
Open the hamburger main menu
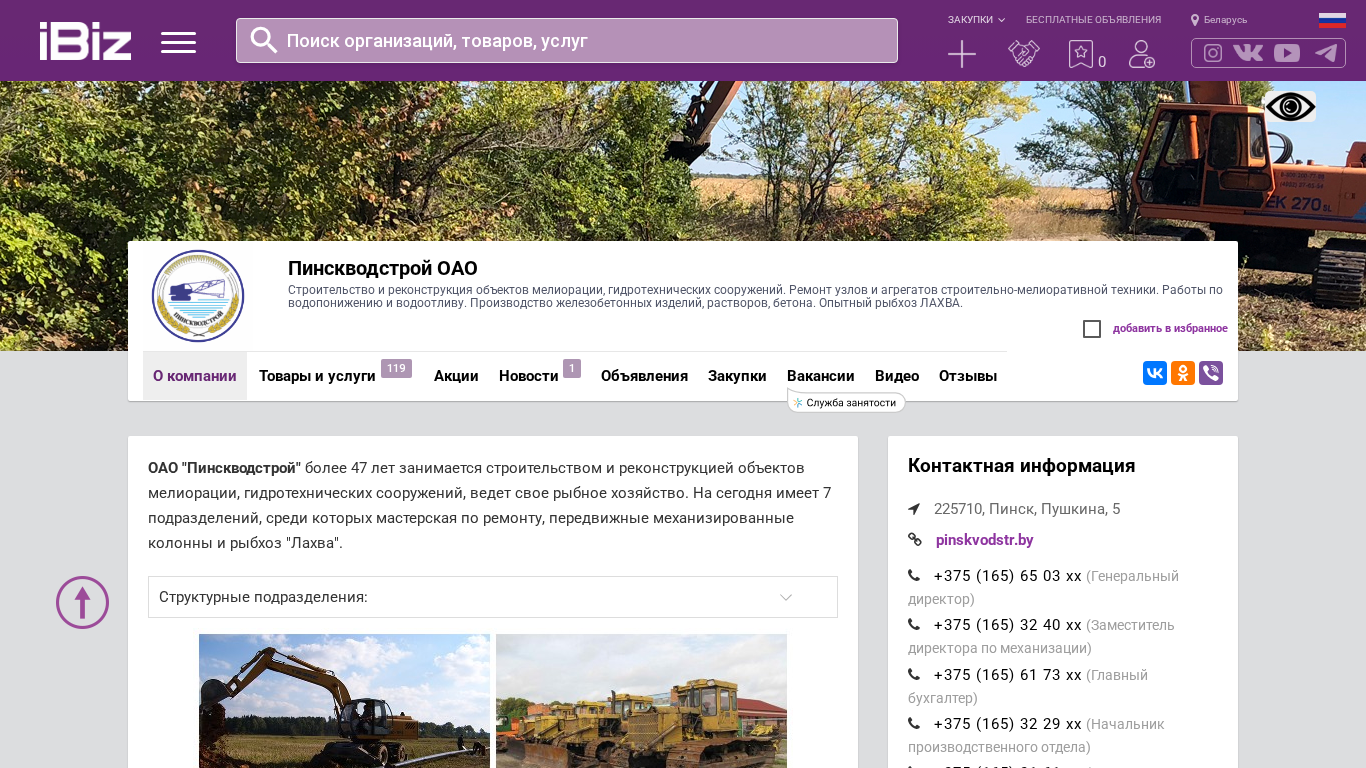(178, 42)
